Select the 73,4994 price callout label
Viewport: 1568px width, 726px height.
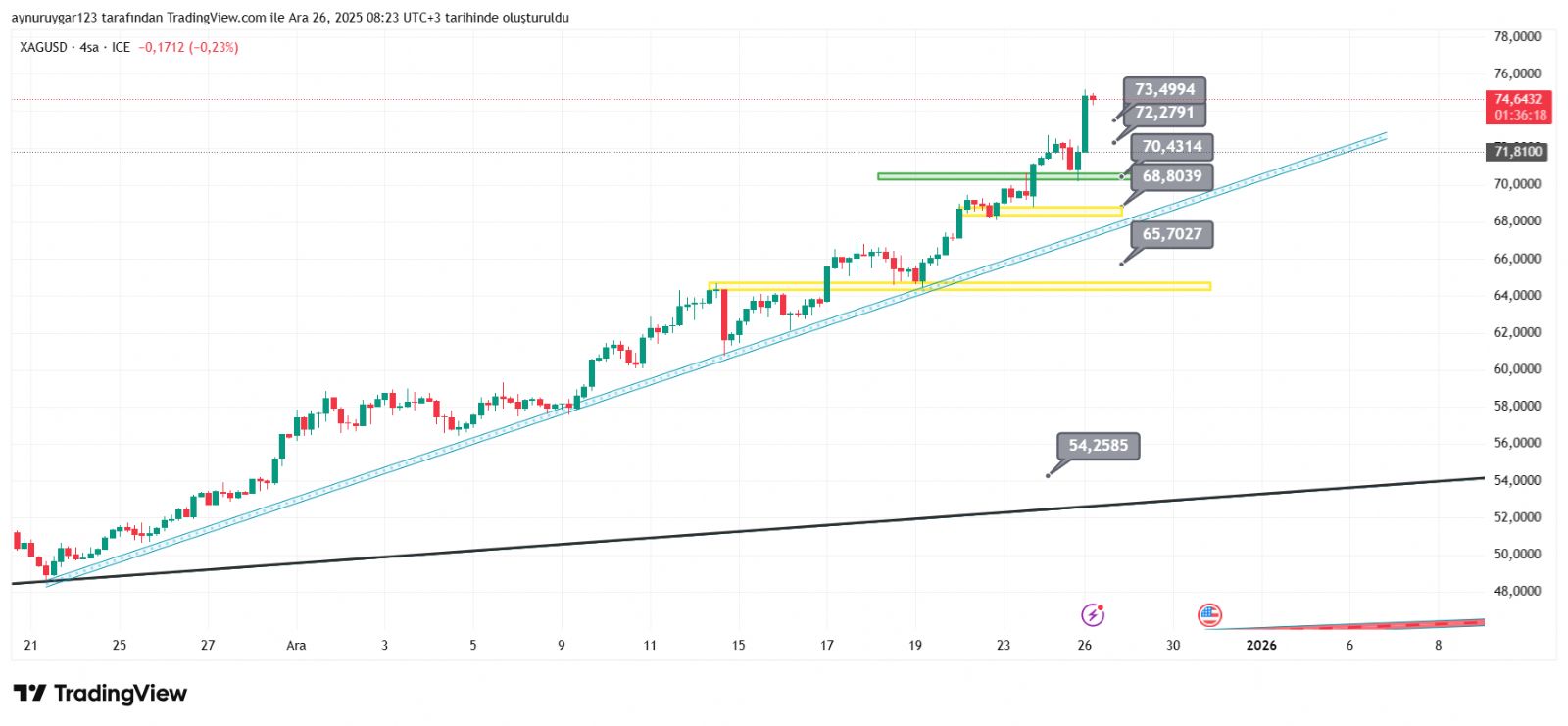tap(1164, 89)
